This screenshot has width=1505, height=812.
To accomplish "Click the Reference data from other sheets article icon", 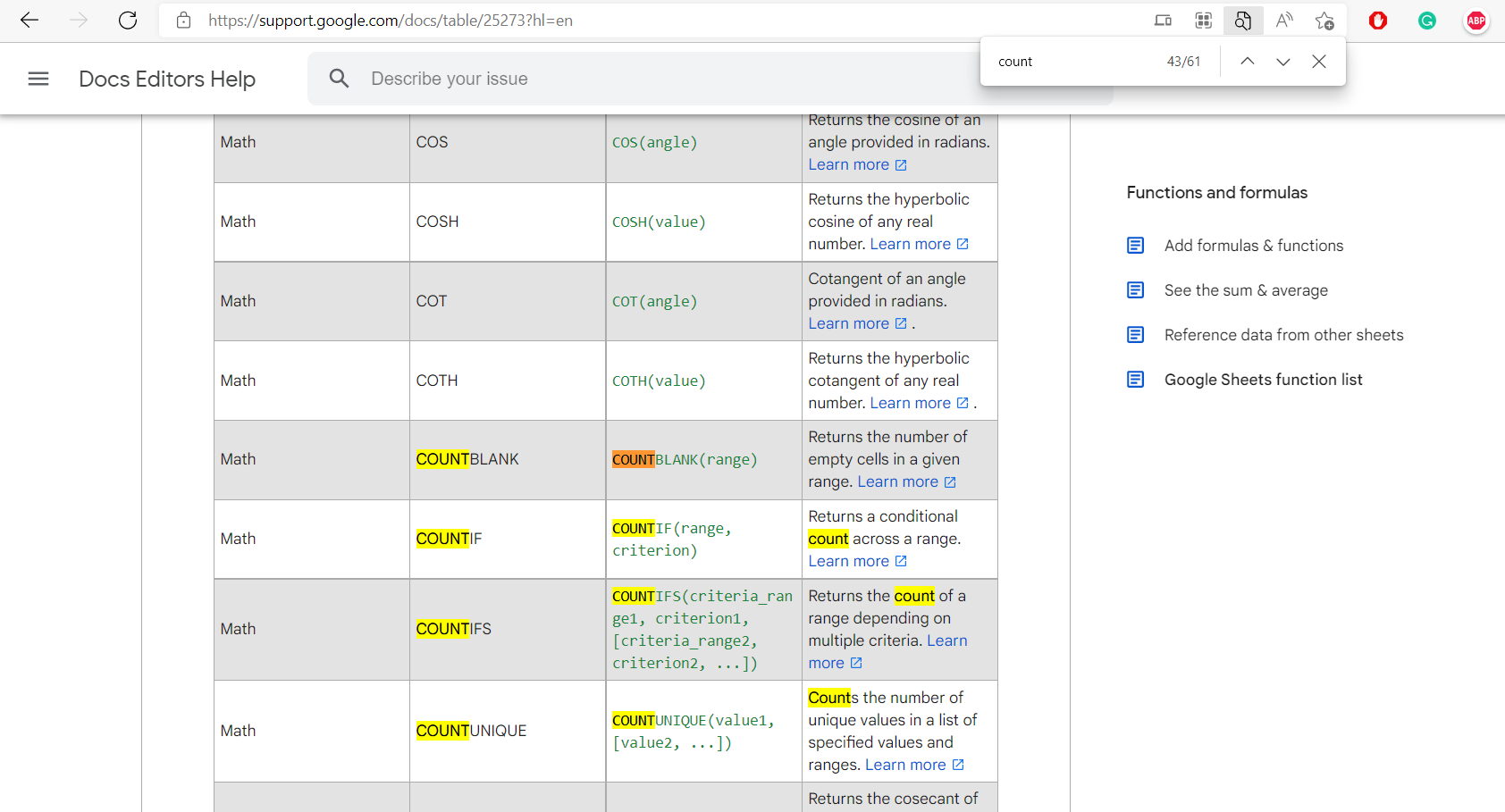I will click(1136, 335).
